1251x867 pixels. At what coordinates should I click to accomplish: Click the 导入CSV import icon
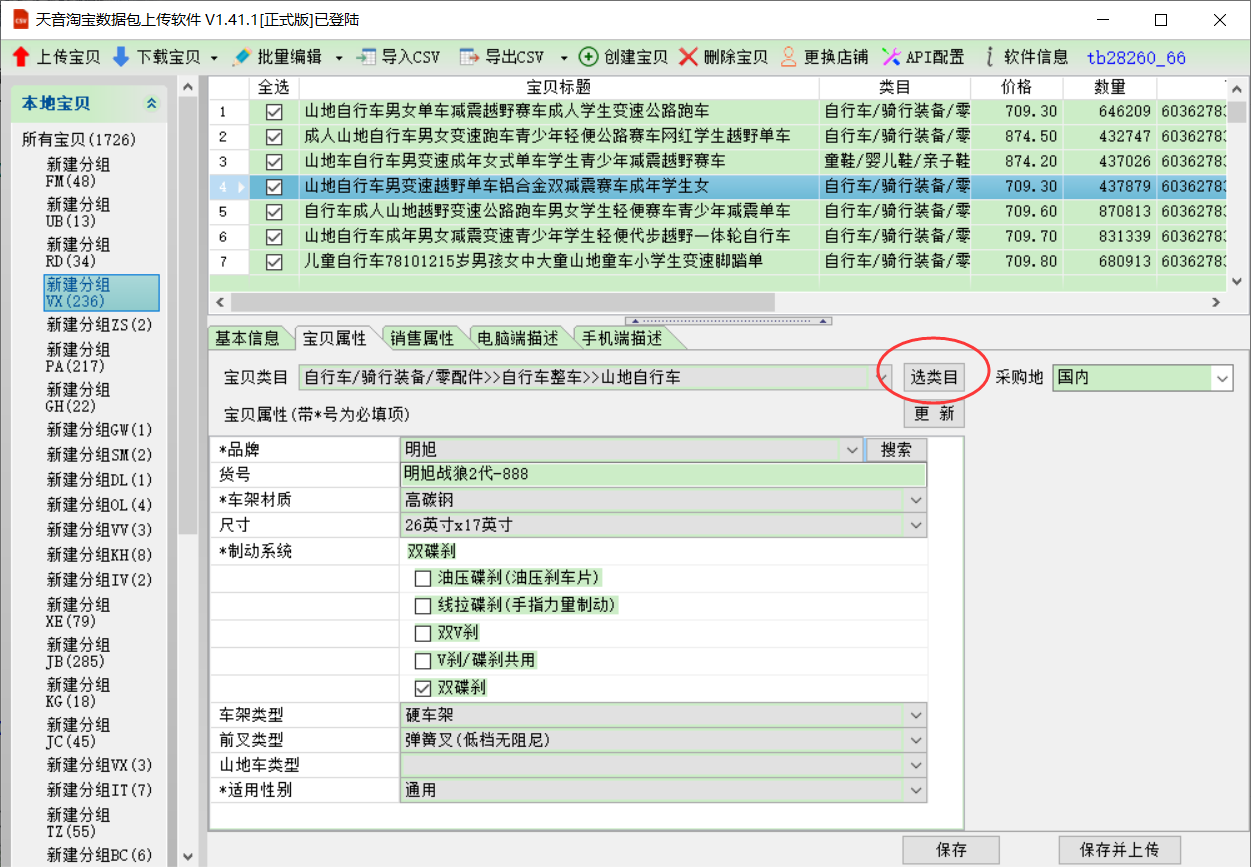point(367,57)
